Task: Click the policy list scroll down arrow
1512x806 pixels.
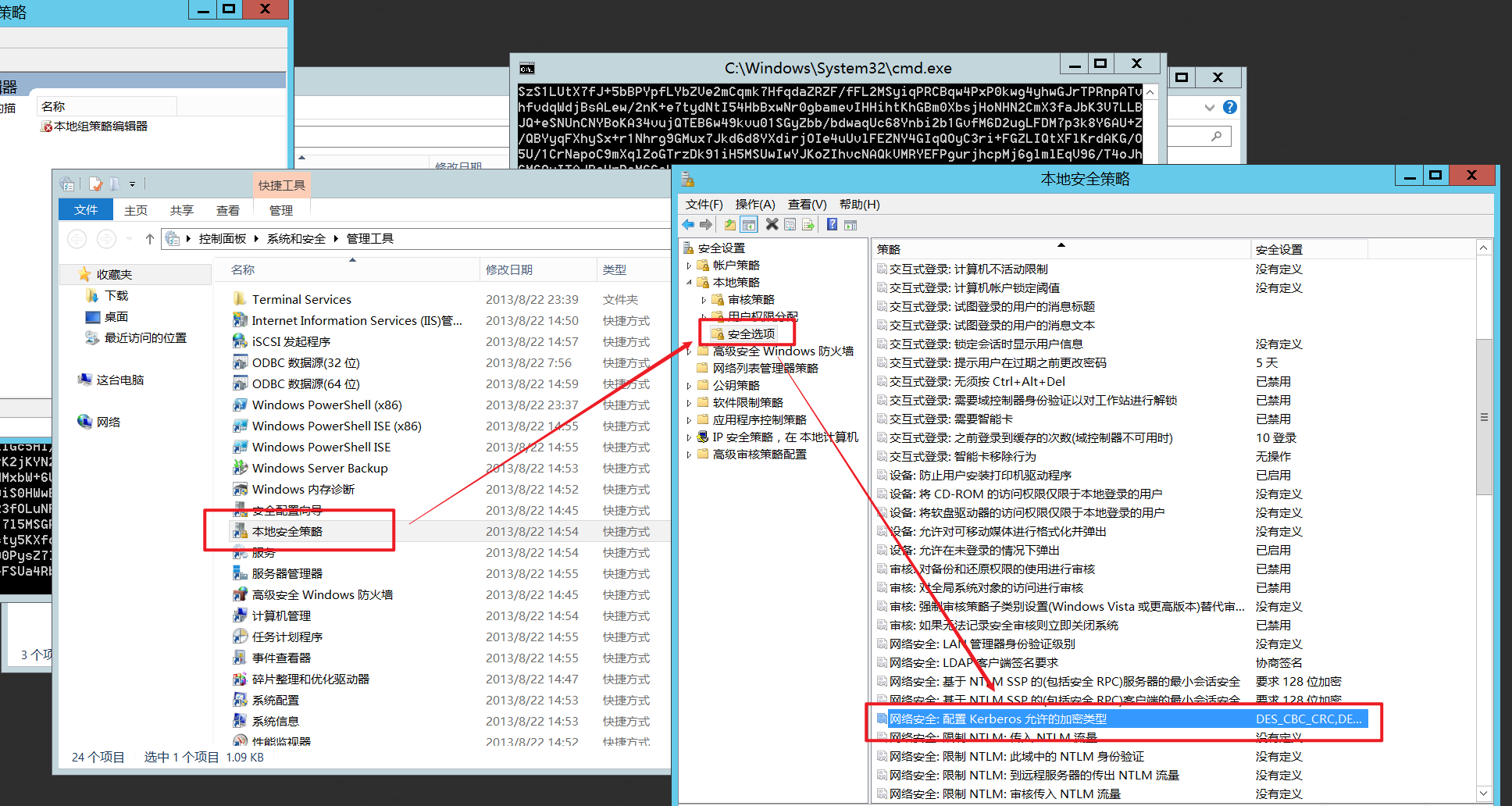Action: coord(1484,794)
